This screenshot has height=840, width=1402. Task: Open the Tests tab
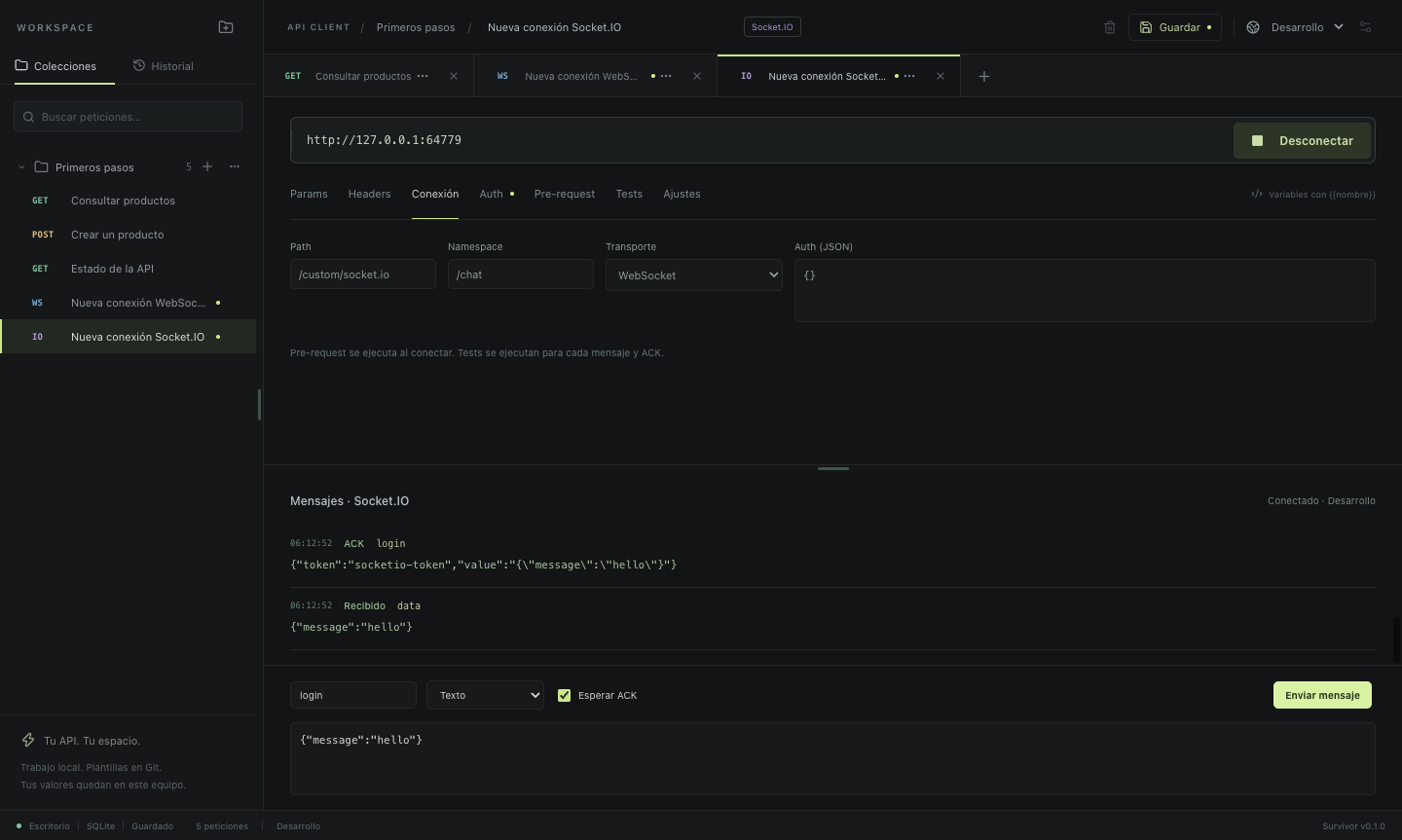coord(629,194)
